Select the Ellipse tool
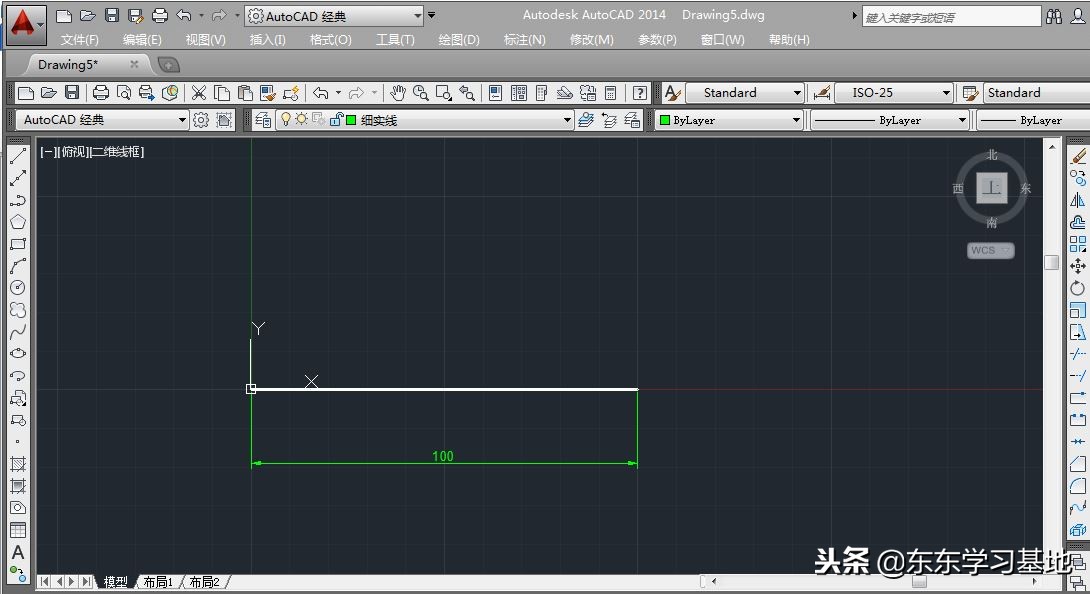 pyautogui.click(x=18, y=353)
